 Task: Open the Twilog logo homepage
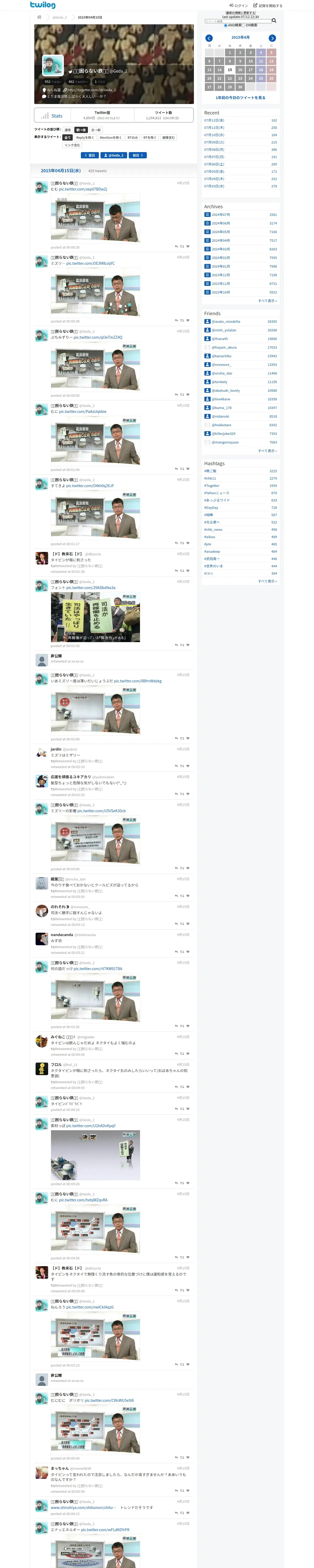click(x=43, y=5)
